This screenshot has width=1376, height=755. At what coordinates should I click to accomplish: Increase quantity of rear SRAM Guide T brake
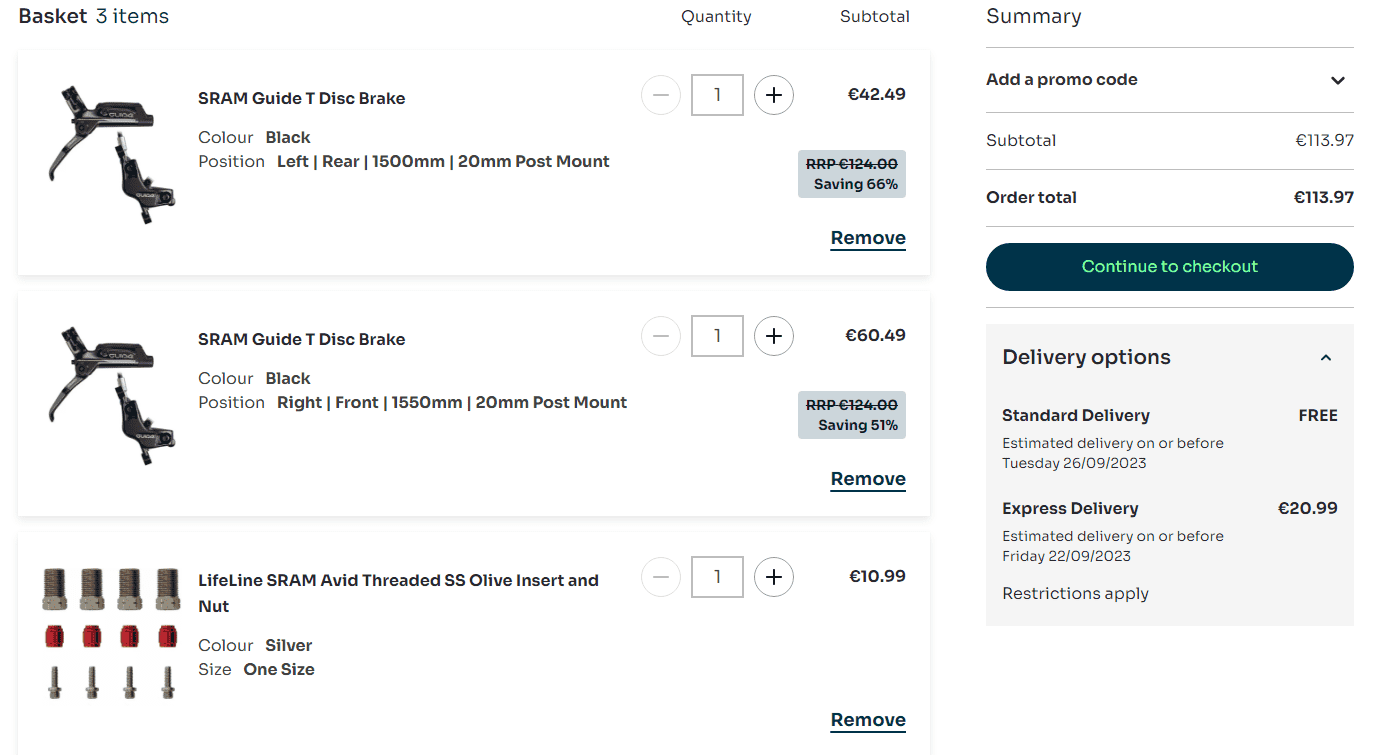[x=773, y=95]
